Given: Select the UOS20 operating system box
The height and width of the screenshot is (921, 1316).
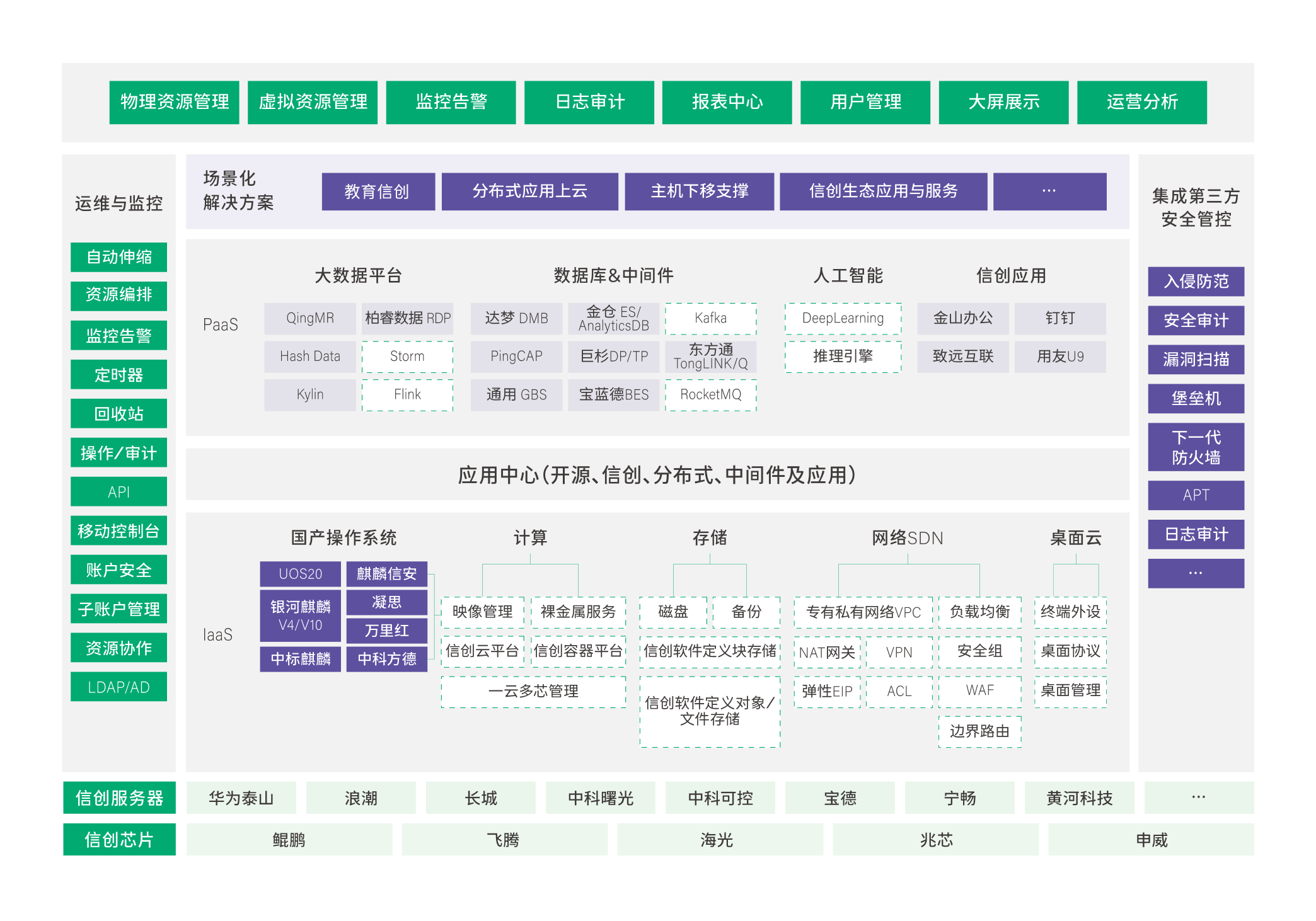Looking at the screenshot, I should click(301, 574).
